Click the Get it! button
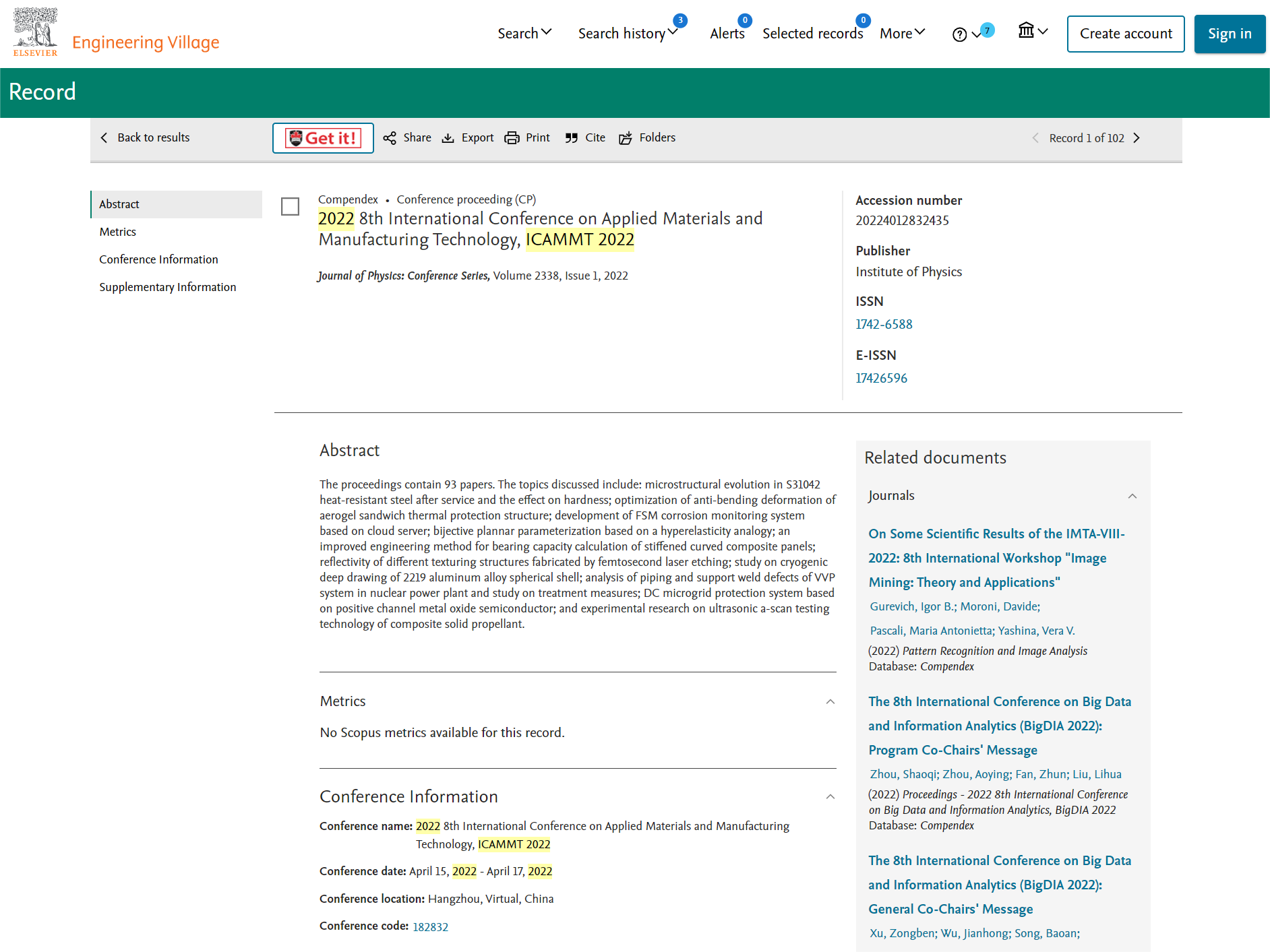This screenshot has width=1270, height=952. [323, 138]
